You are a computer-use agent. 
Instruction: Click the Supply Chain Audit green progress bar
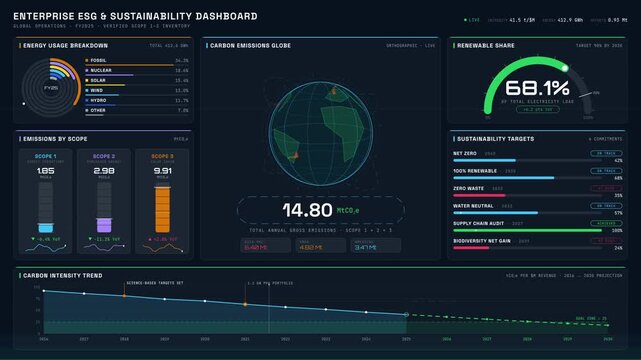[527, 230]
